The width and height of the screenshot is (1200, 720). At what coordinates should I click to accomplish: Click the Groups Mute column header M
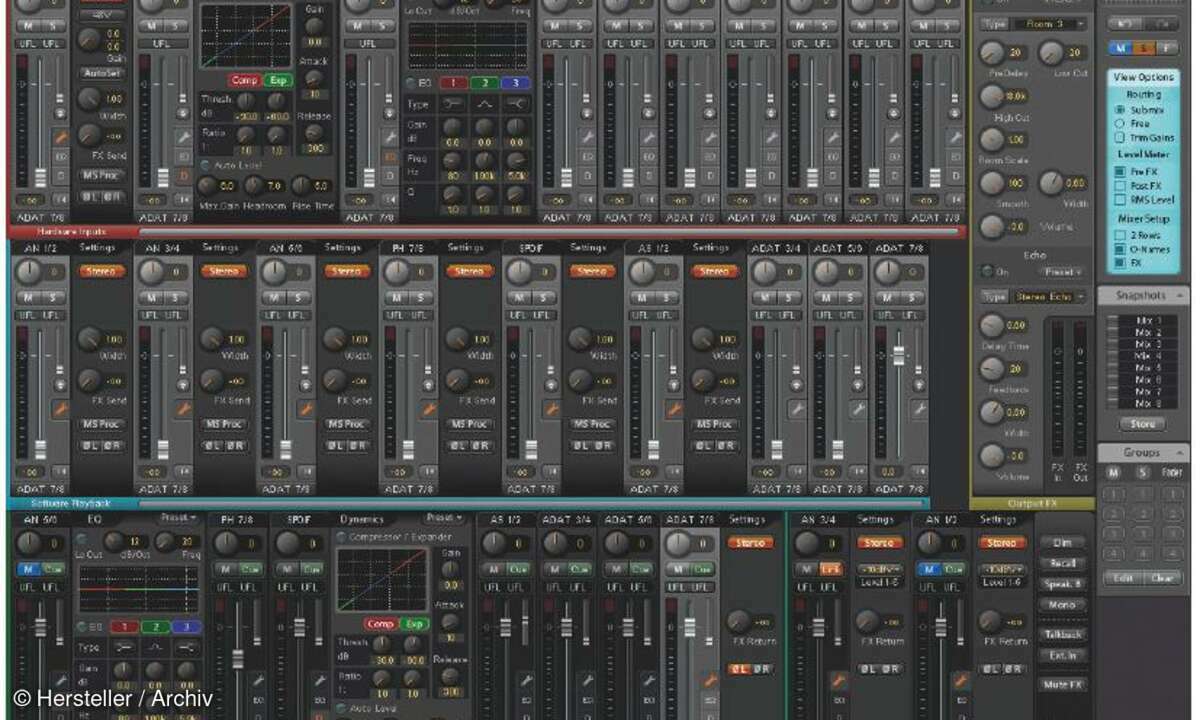[1113, 472]
